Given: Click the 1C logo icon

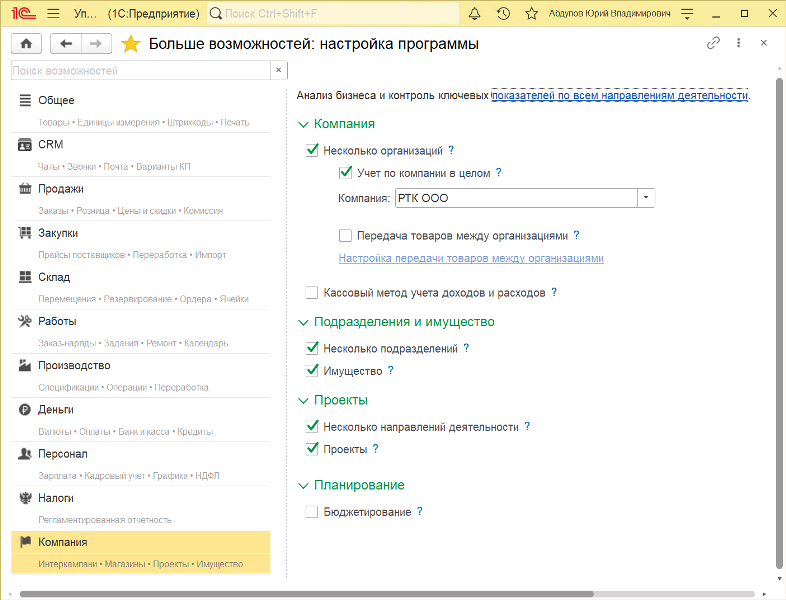Looking at the screenshot, I should click(24, 14).
